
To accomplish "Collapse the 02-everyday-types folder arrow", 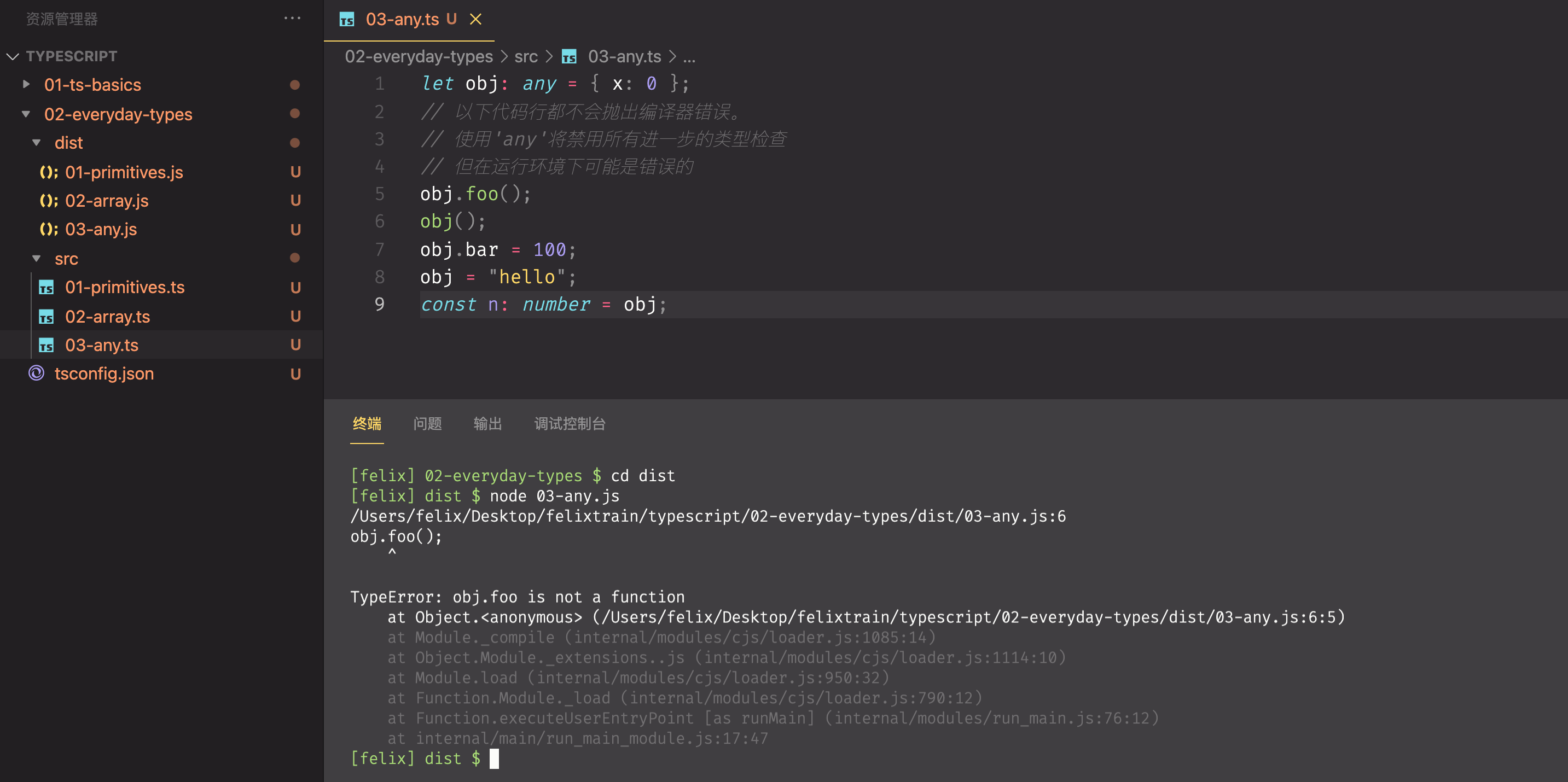I will (x=26, y=114).
